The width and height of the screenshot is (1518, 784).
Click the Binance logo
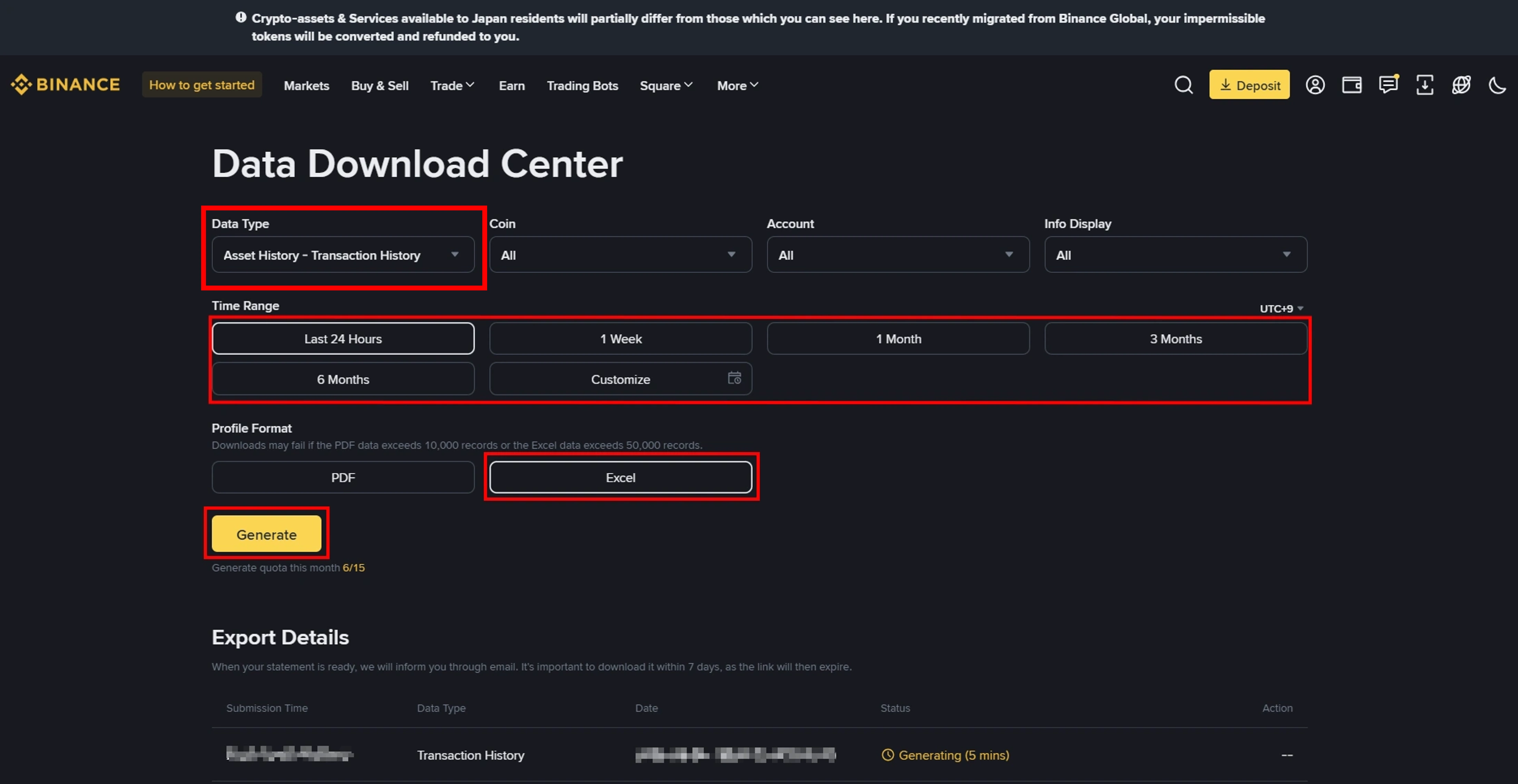65,85
